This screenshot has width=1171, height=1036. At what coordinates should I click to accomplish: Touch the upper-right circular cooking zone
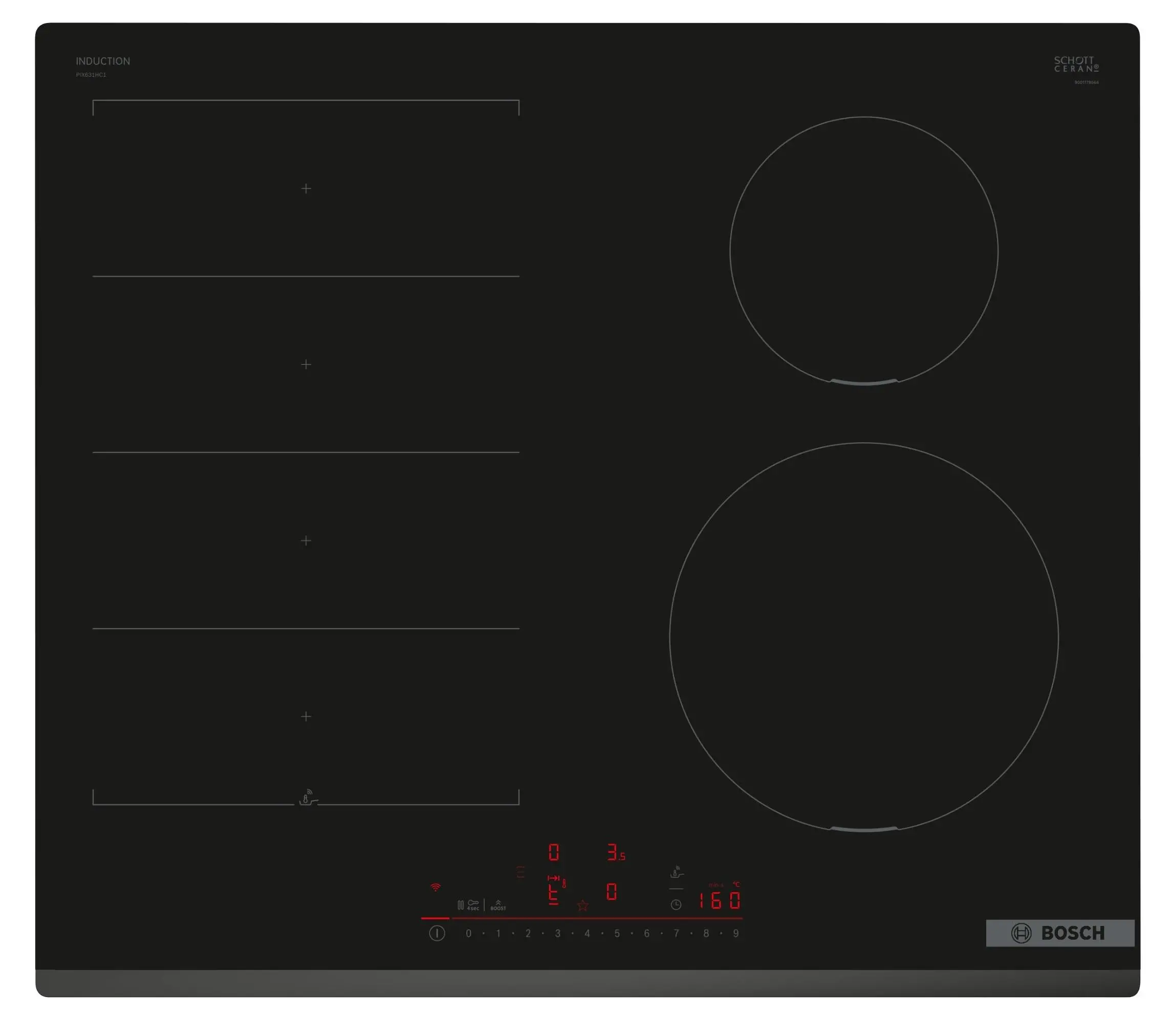click(863, 251)
